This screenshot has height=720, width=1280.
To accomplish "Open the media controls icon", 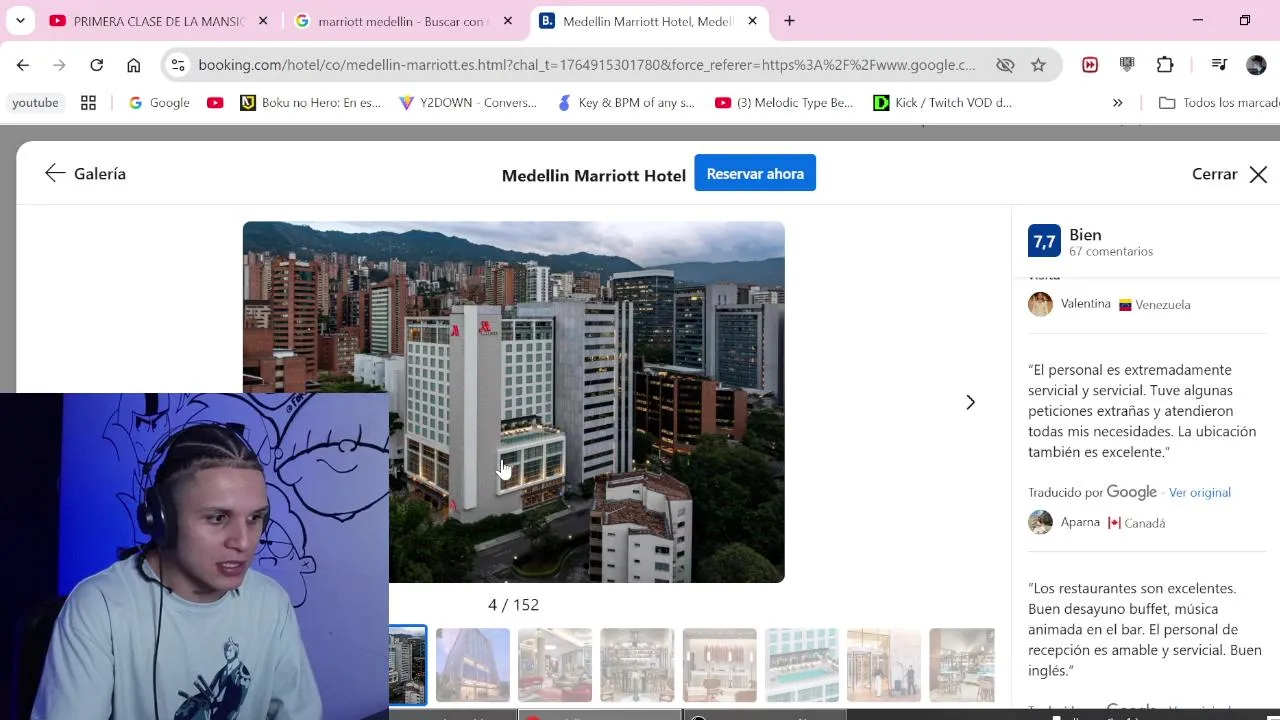I will [x=1219, y=65].
